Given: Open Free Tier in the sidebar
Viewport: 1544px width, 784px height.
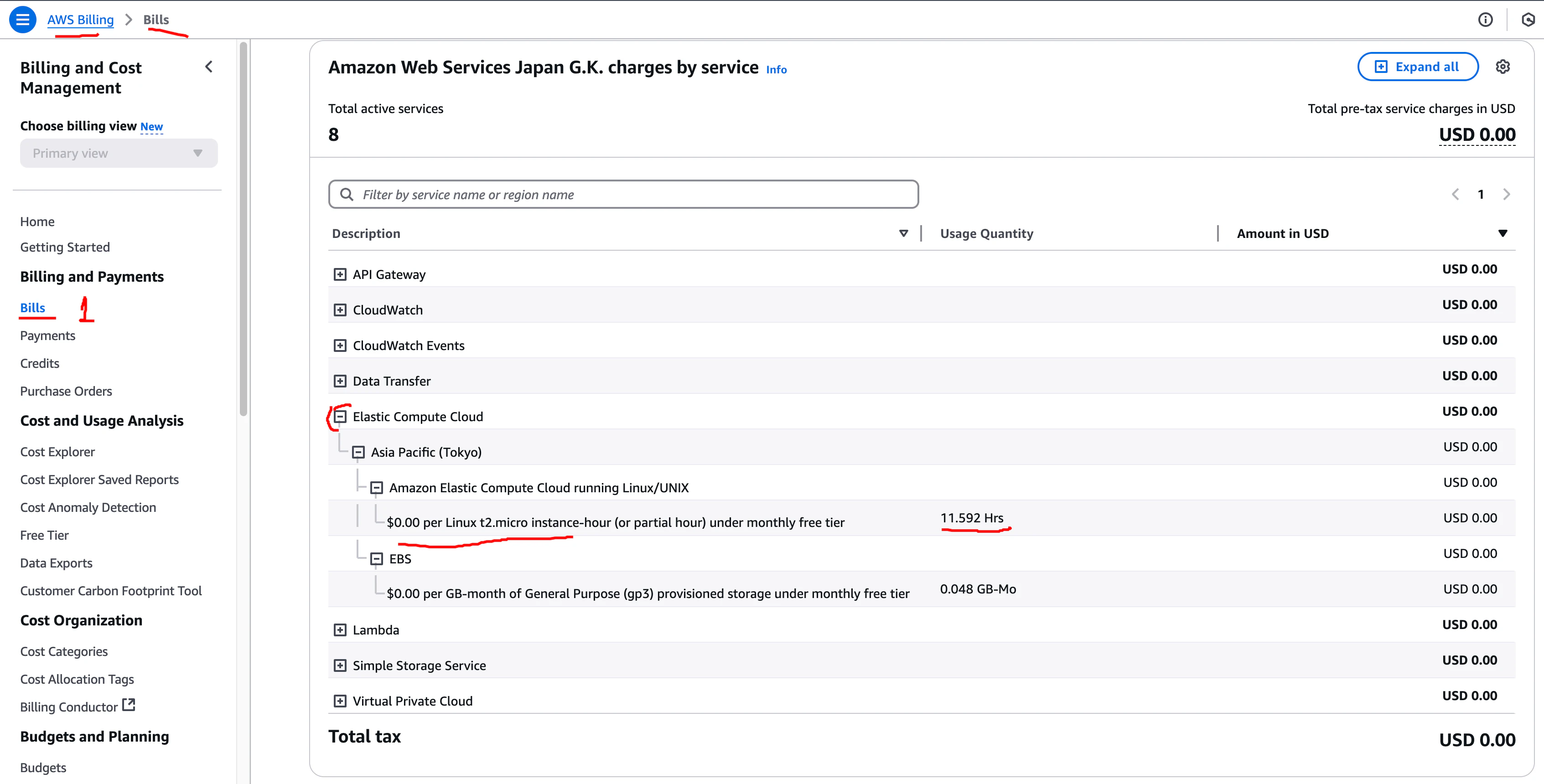Looking at the screenshot, I should 44,535.
